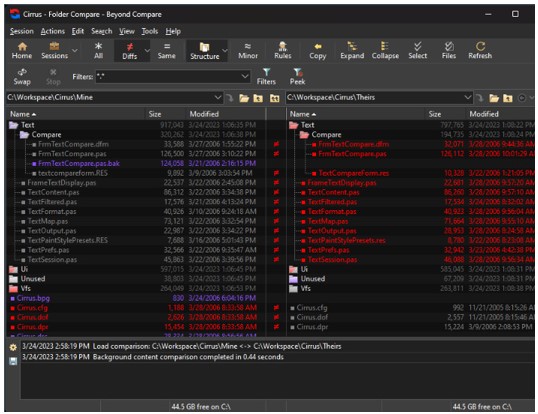The image size is (538, 414).
Task: Click the C:\Workspace\Cirrus\Mine path field
Action: 110,98
